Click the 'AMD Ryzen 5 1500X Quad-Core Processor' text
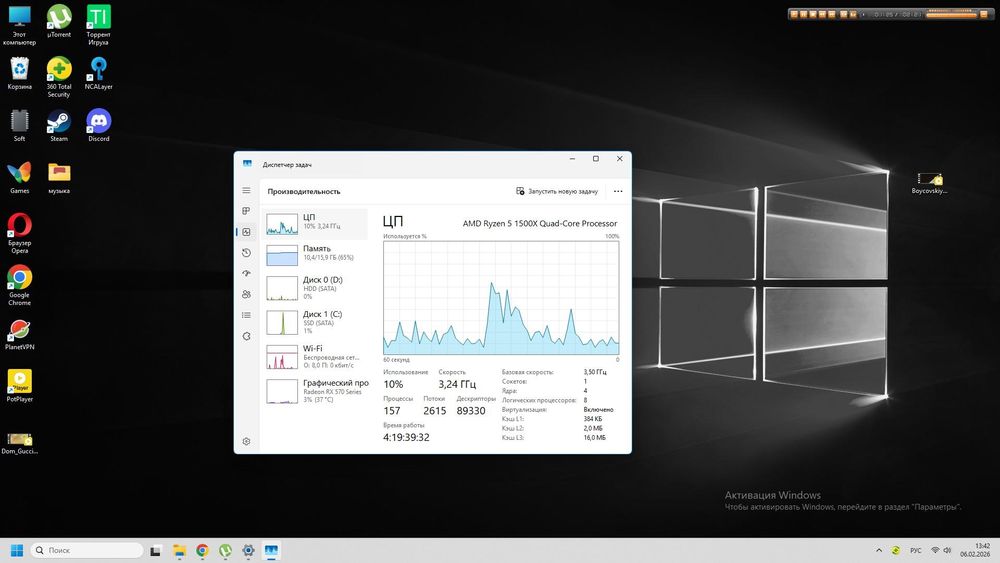The image size is (1000, 563). (540, 224)
